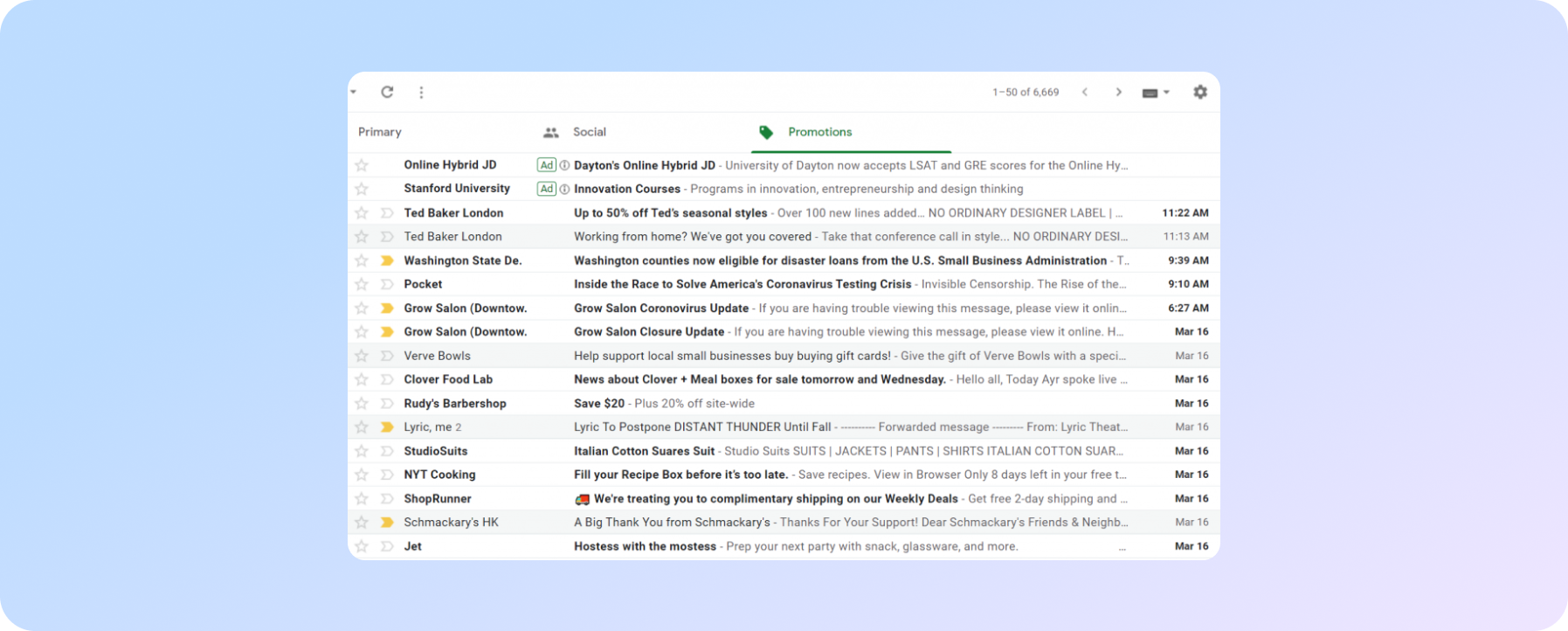Open Inside the Race to Solve Coronavirus Testing email
Screen dimensions: 1568x631
tap(784, 284)
